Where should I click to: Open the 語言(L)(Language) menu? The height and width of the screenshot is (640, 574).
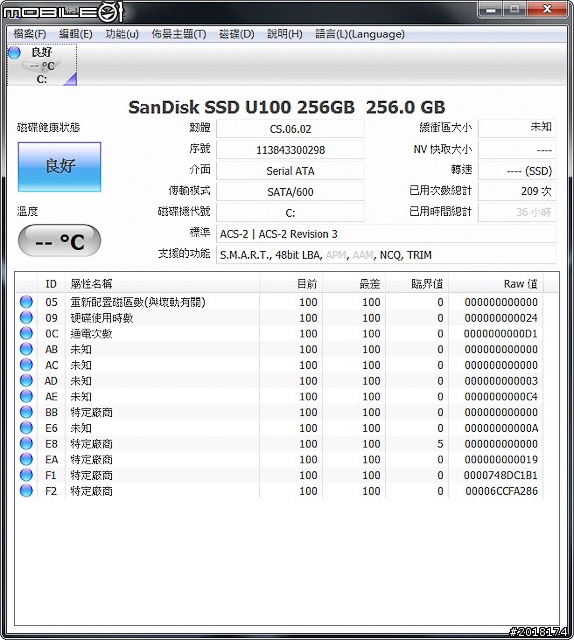[360, 34]
